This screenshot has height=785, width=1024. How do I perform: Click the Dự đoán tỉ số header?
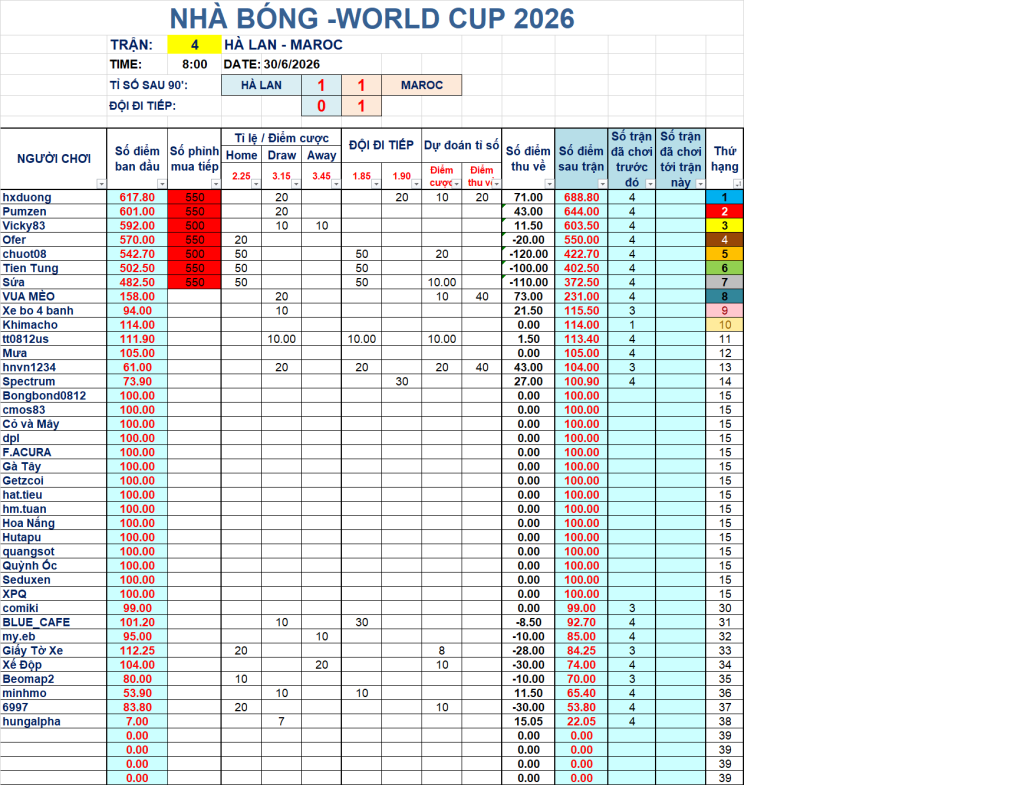tap(462, 145)
